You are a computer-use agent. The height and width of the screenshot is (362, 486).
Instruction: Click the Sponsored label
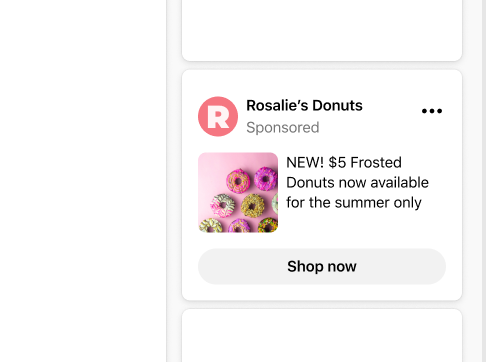[x=283, y=128]
